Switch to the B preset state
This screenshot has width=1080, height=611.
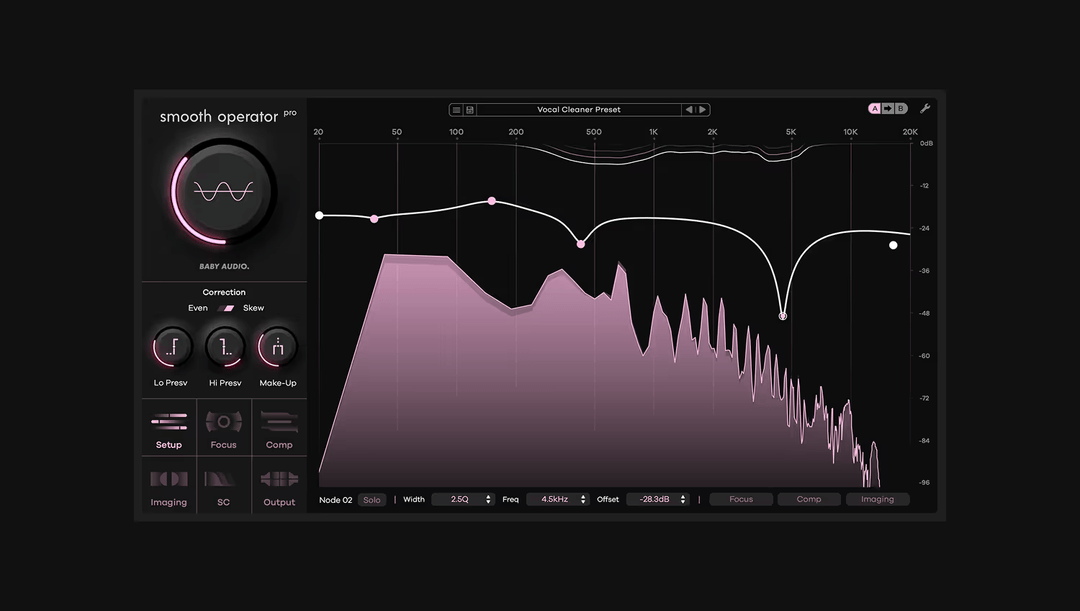coord(900,108)
